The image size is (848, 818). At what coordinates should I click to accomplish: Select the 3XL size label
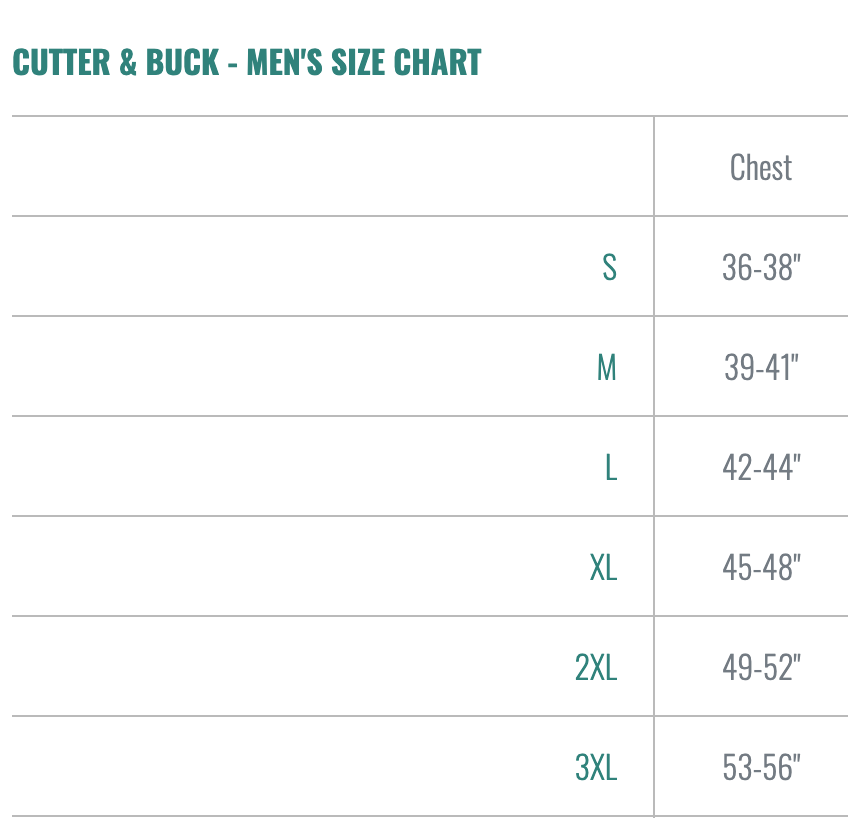pos(596,767)
